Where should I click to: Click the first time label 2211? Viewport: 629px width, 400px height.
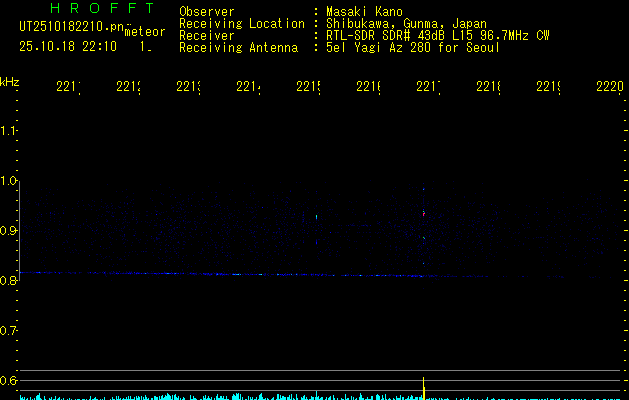(x=68, y=86)
